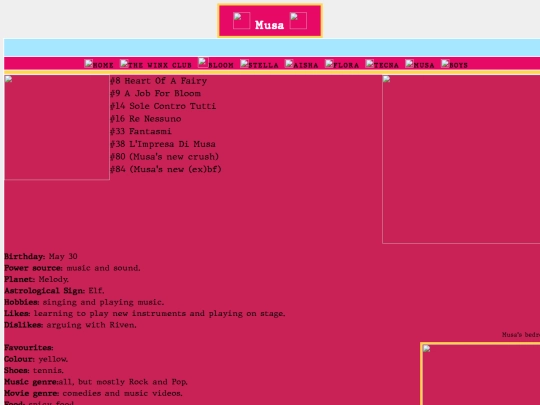Screen dimensions: 540x405
Task: Click 'Power source: music and sound' line
Action: pyautogui.click(x=72, y=268)
